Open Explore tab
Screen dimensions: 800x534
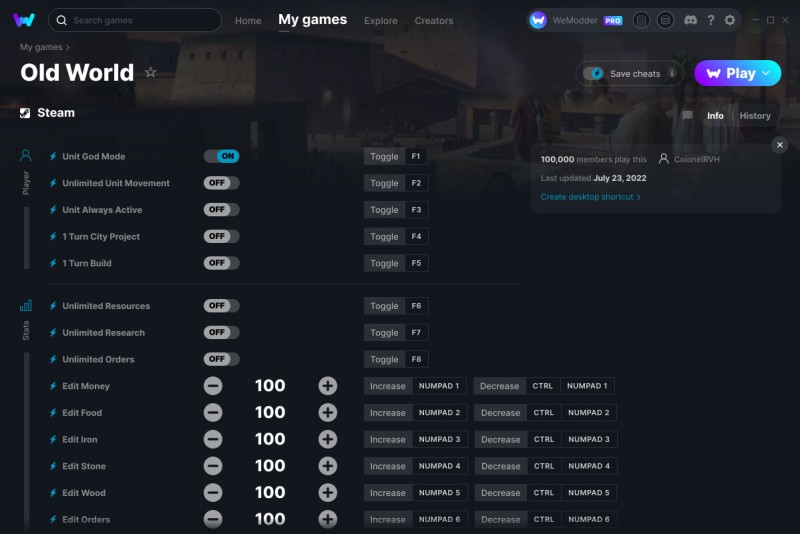coord(381,21)
